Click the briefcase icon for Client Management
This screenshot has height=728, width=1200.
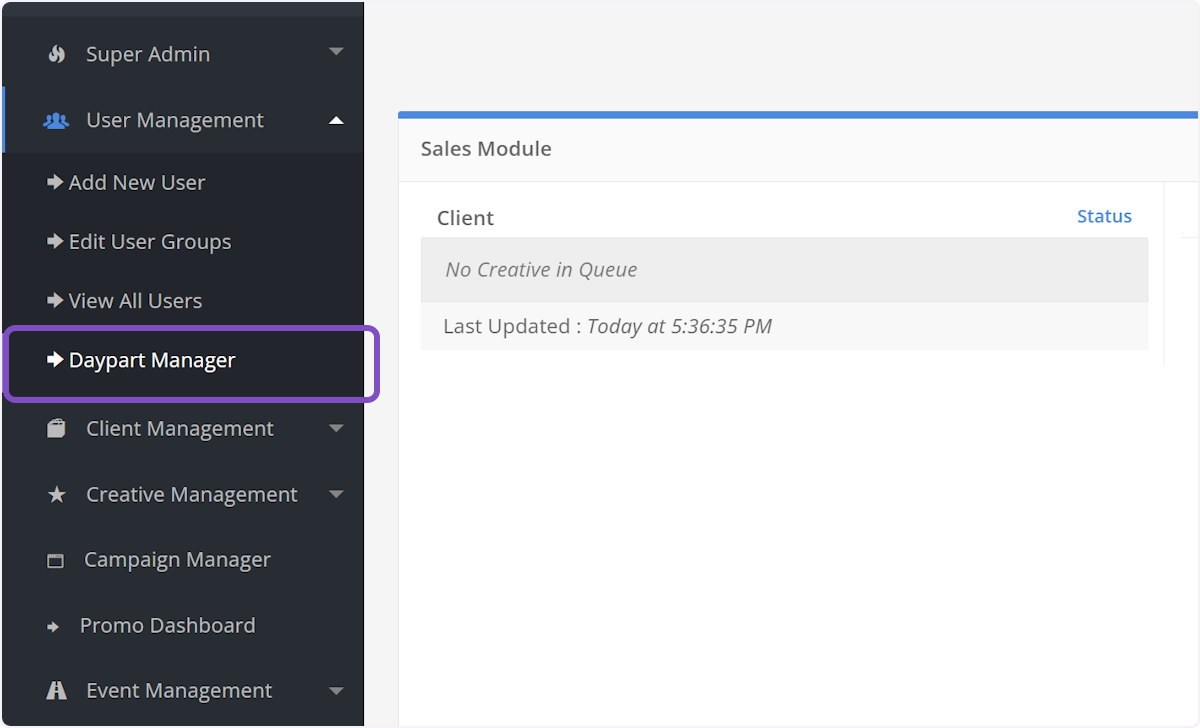tap(56, 427)
